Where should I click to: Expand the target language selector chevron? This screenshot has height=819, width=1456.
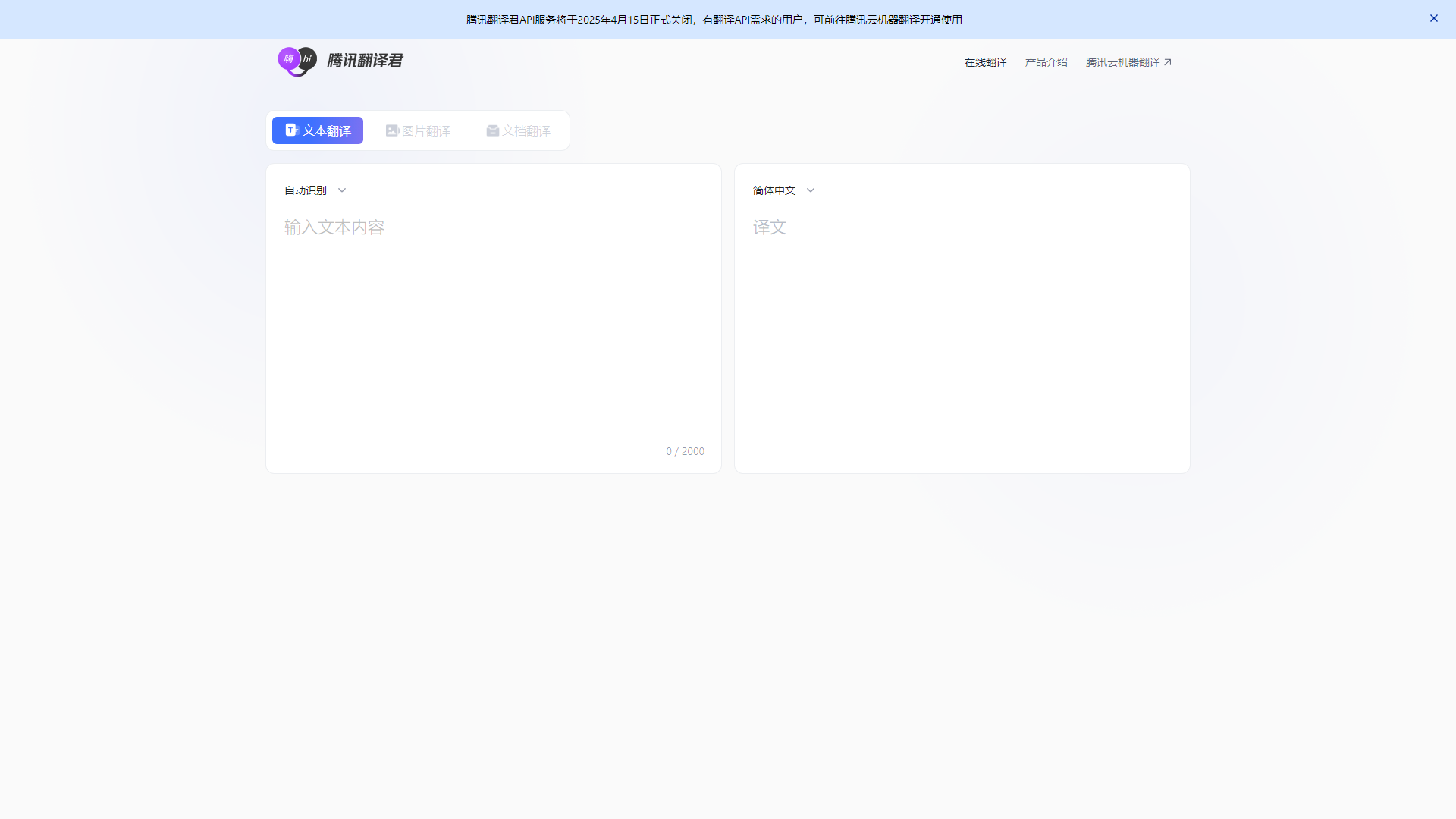coord(810,190)
